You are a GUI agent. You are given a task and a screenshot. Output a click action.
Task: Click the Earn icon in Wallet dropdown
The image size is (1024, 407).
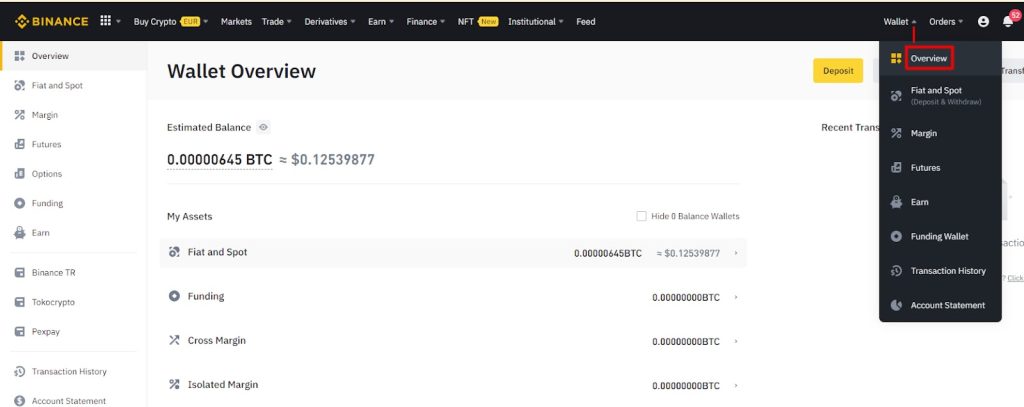tap(896, 202)
